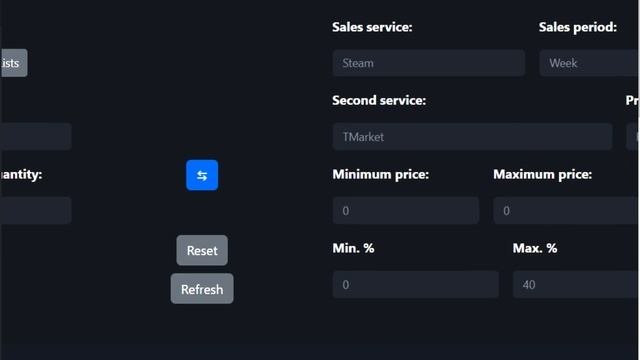Click the blue swap services icon
Viewport: 640px width, 360px height.
pyautogui.click(x=202, y=175)
